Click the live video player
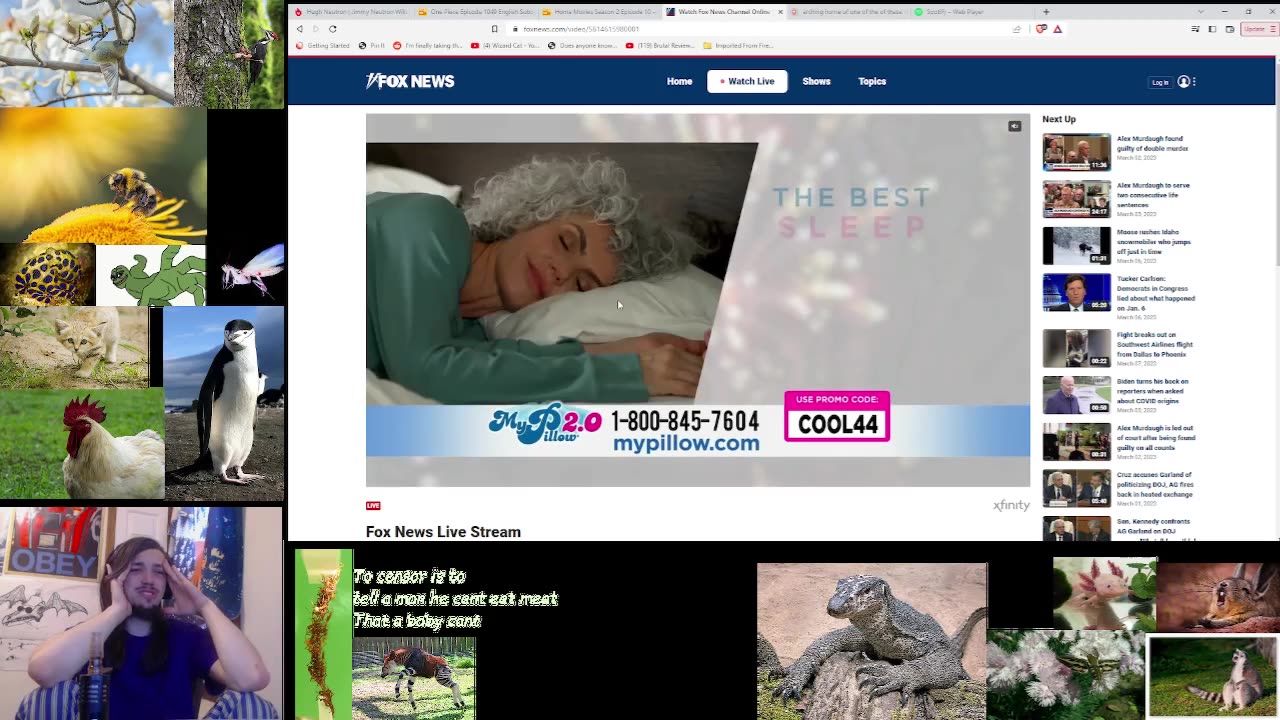 pyautogui.click(x=698, y=300)
